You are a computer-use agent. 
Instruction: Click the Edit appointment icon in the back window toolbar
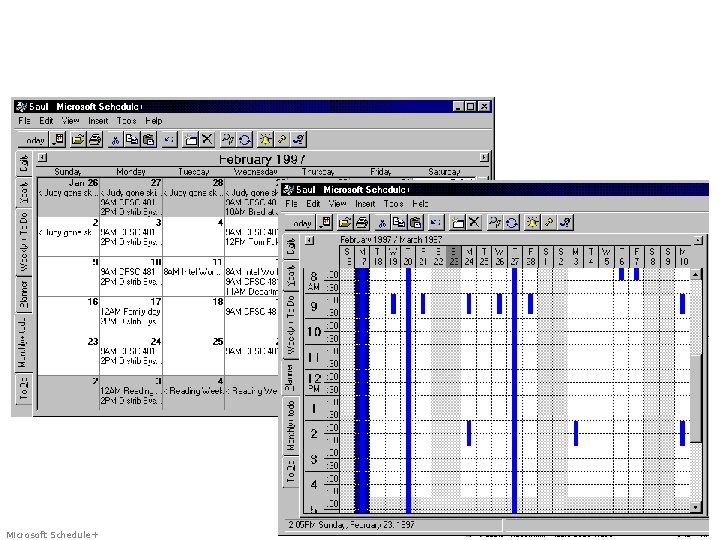coord(228,140)
